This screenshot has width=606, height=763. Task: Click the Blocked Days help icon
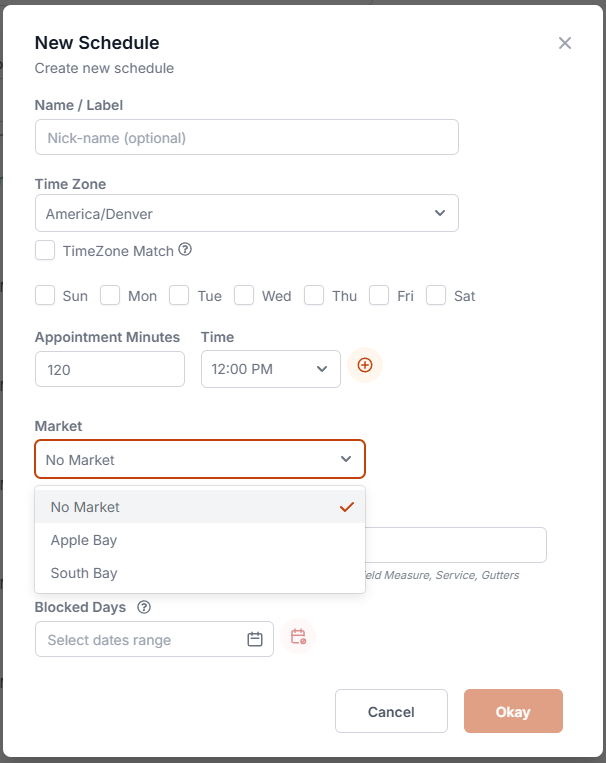tap(144, 607)
